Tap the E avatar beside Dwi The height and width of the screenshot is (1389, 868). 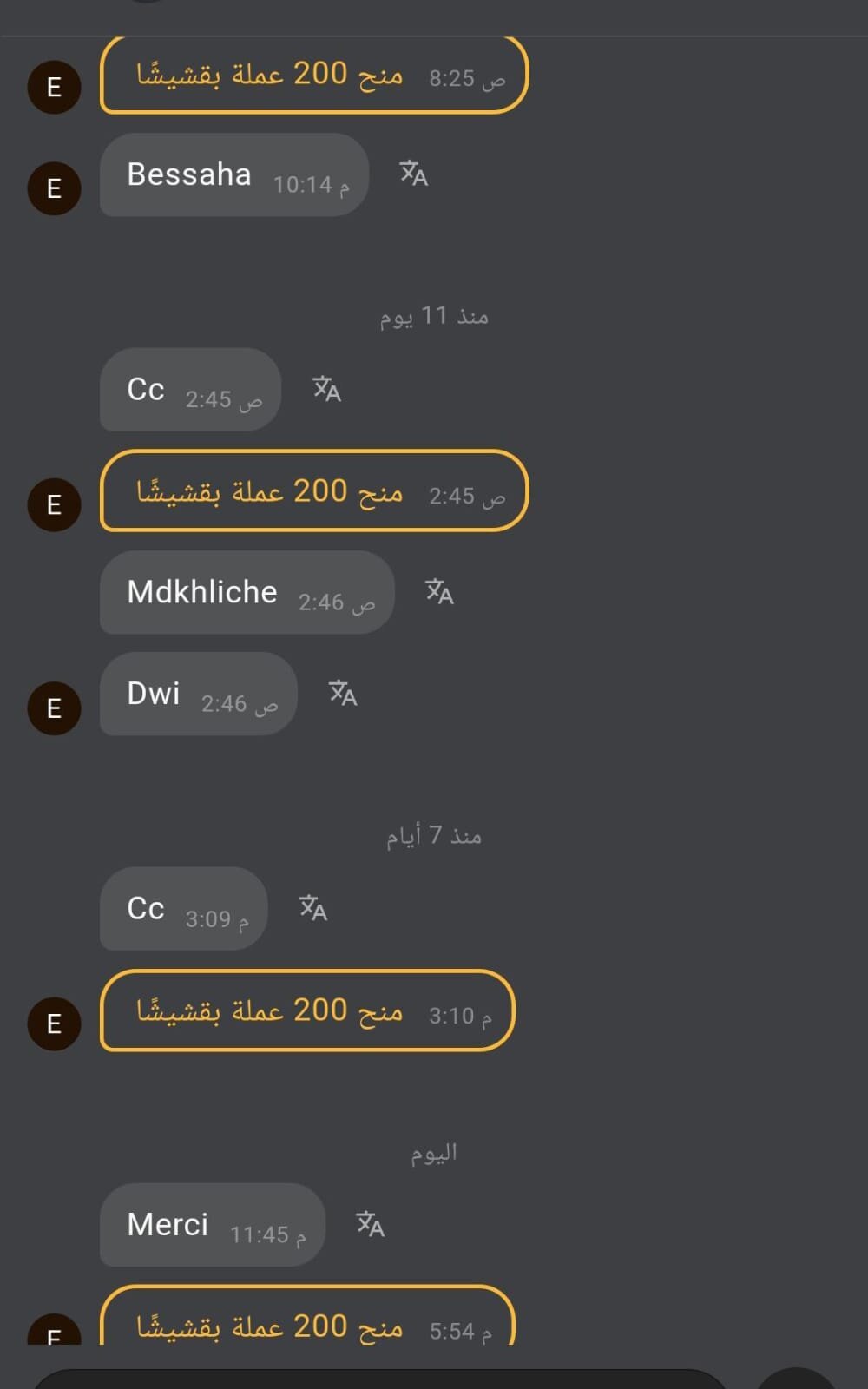(54, 708)
